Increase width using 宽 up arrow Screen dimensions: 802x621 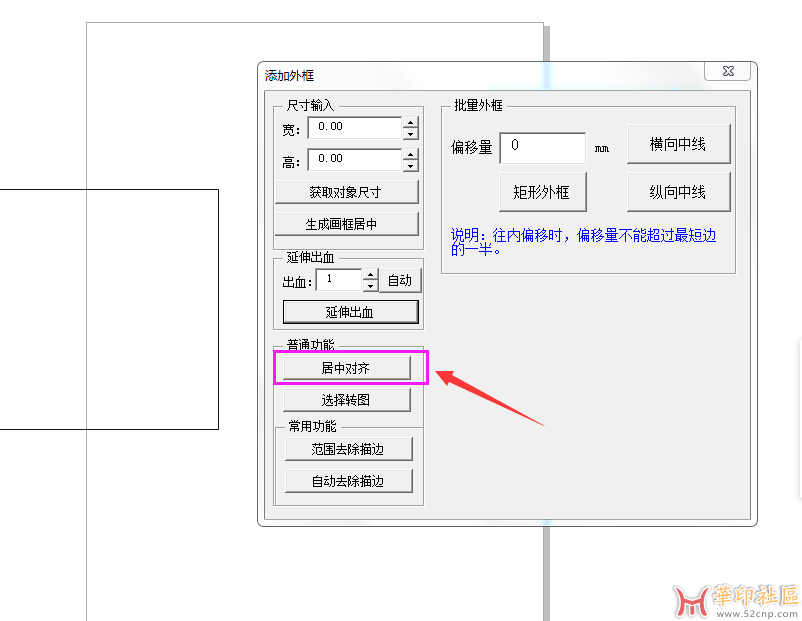[x=410, y=123]
